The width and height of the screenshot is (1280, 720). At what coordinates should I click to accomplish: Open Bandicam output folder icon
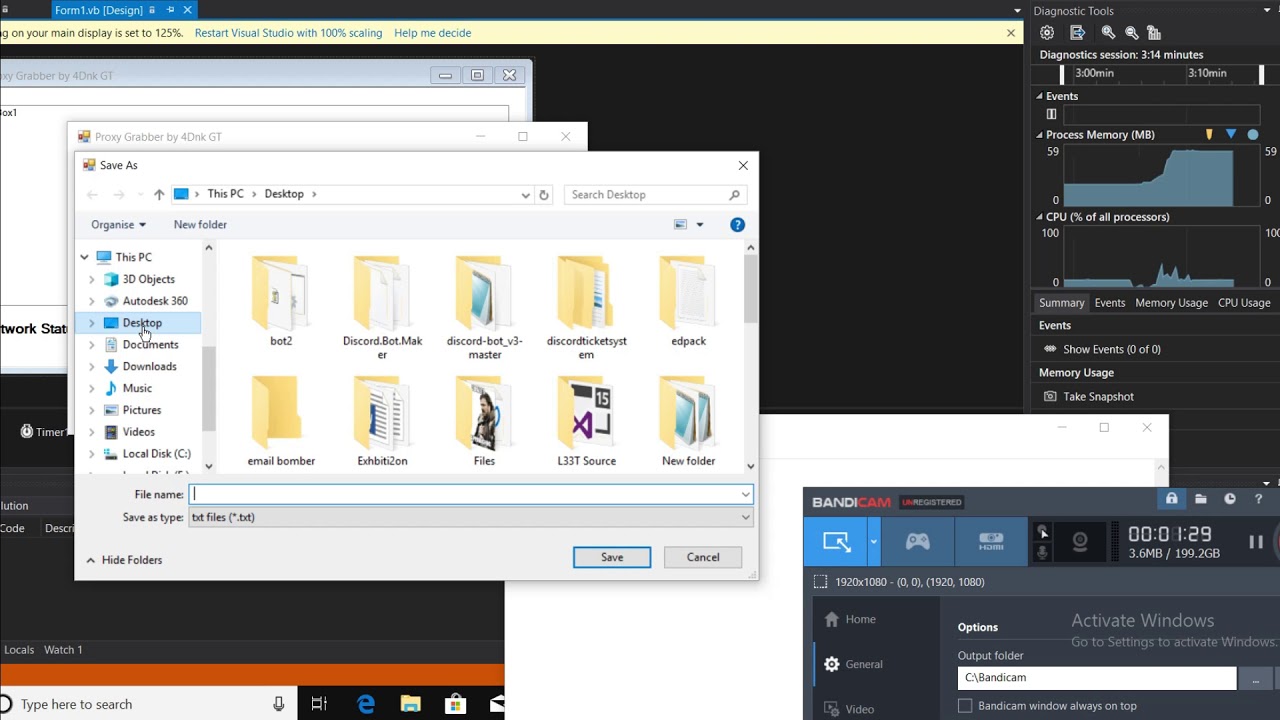(1200, 499)
